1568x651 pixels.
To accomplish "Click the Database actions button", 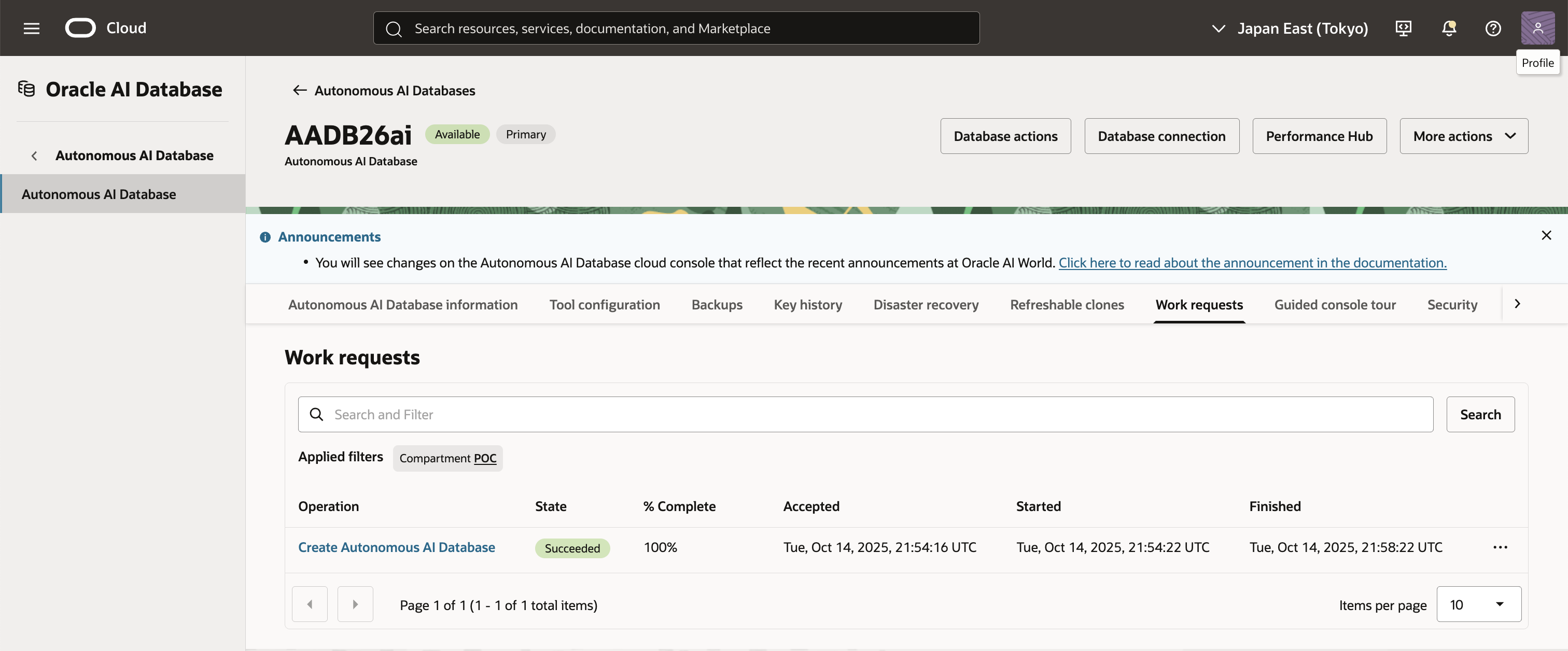I will [1005, 136].
